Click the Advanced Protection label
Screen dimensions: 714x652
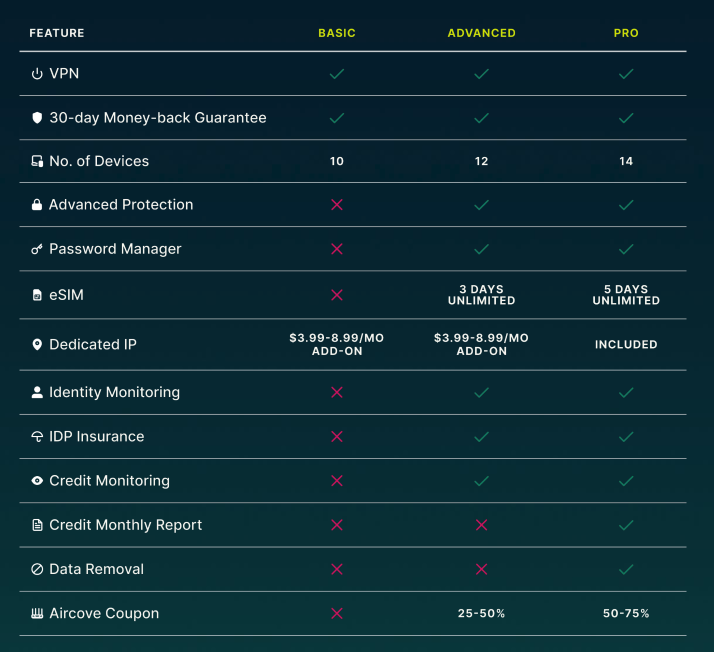[x=121, y=204]
